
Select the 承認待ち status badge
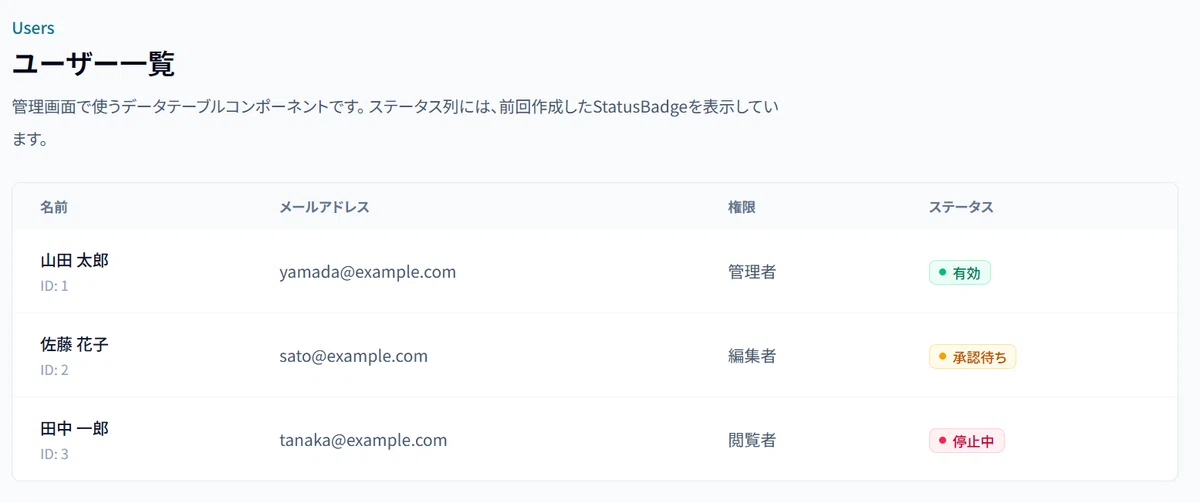973,356
